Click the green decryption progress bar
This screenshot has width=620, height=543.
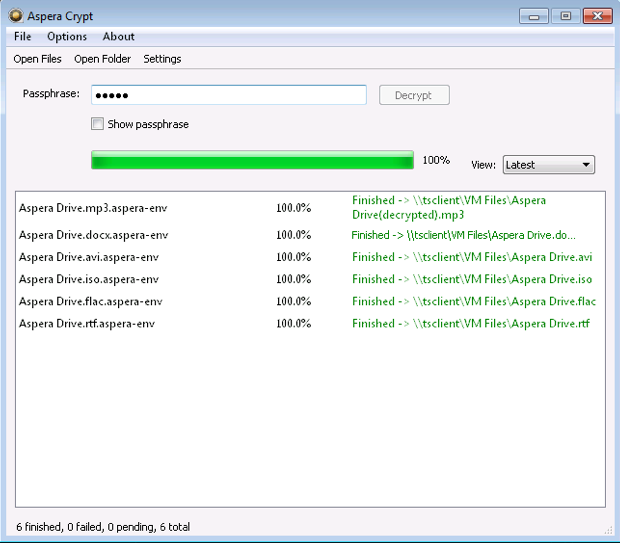[252, 161]
